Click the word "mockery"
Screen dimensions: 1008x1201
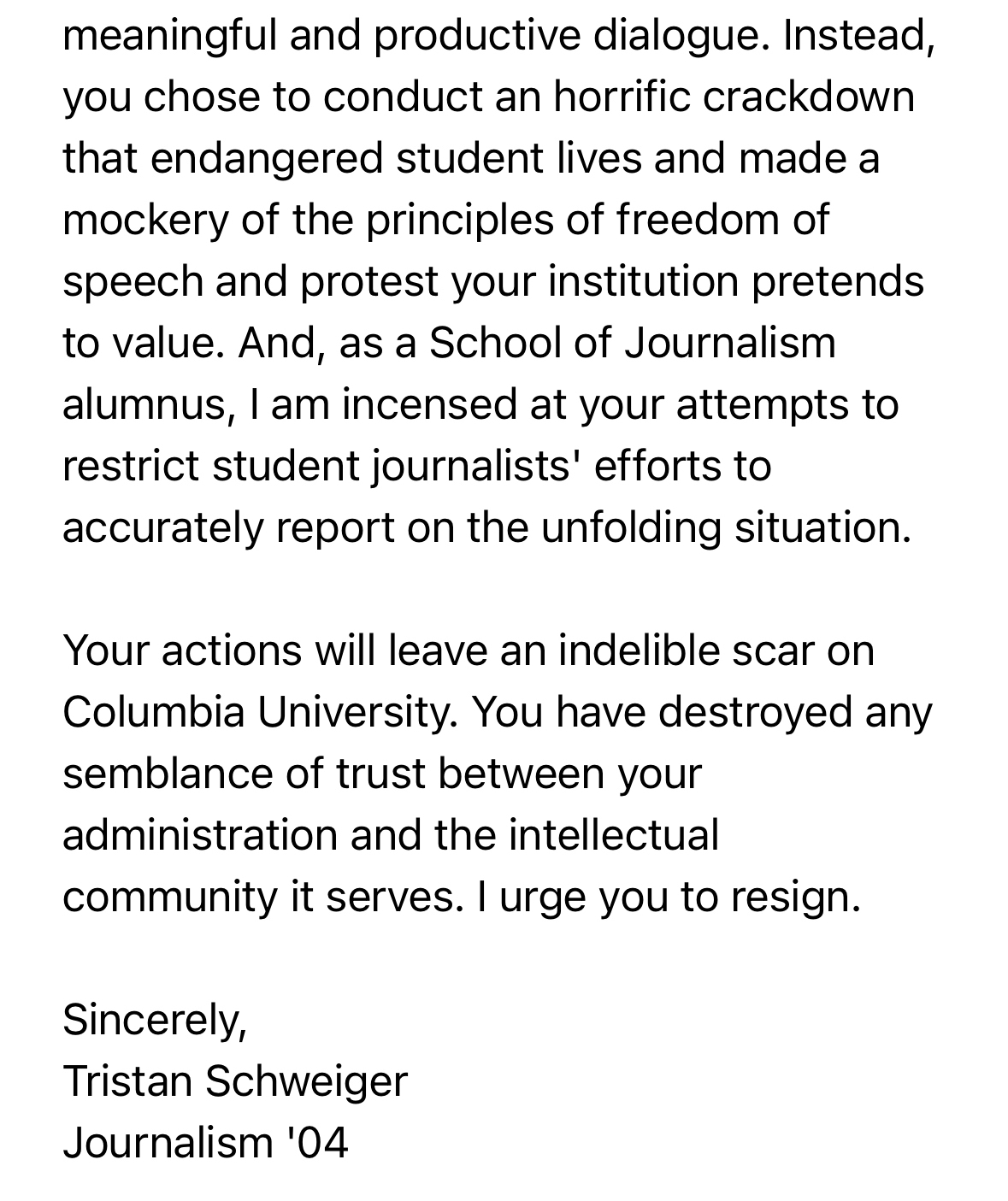145,220
